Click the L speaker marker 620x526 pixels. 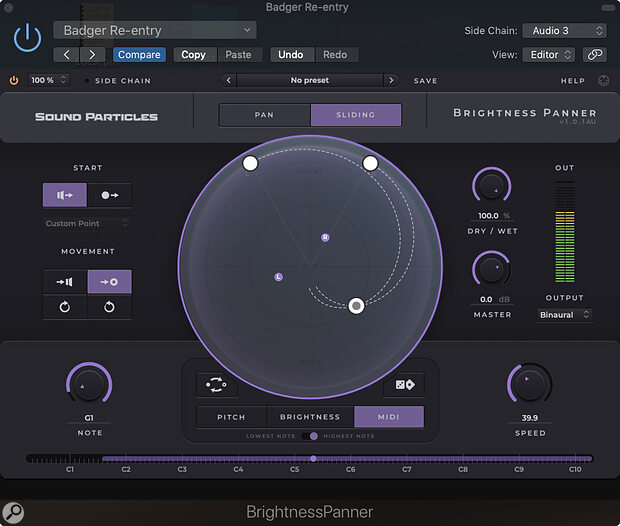tap(279, 277)
